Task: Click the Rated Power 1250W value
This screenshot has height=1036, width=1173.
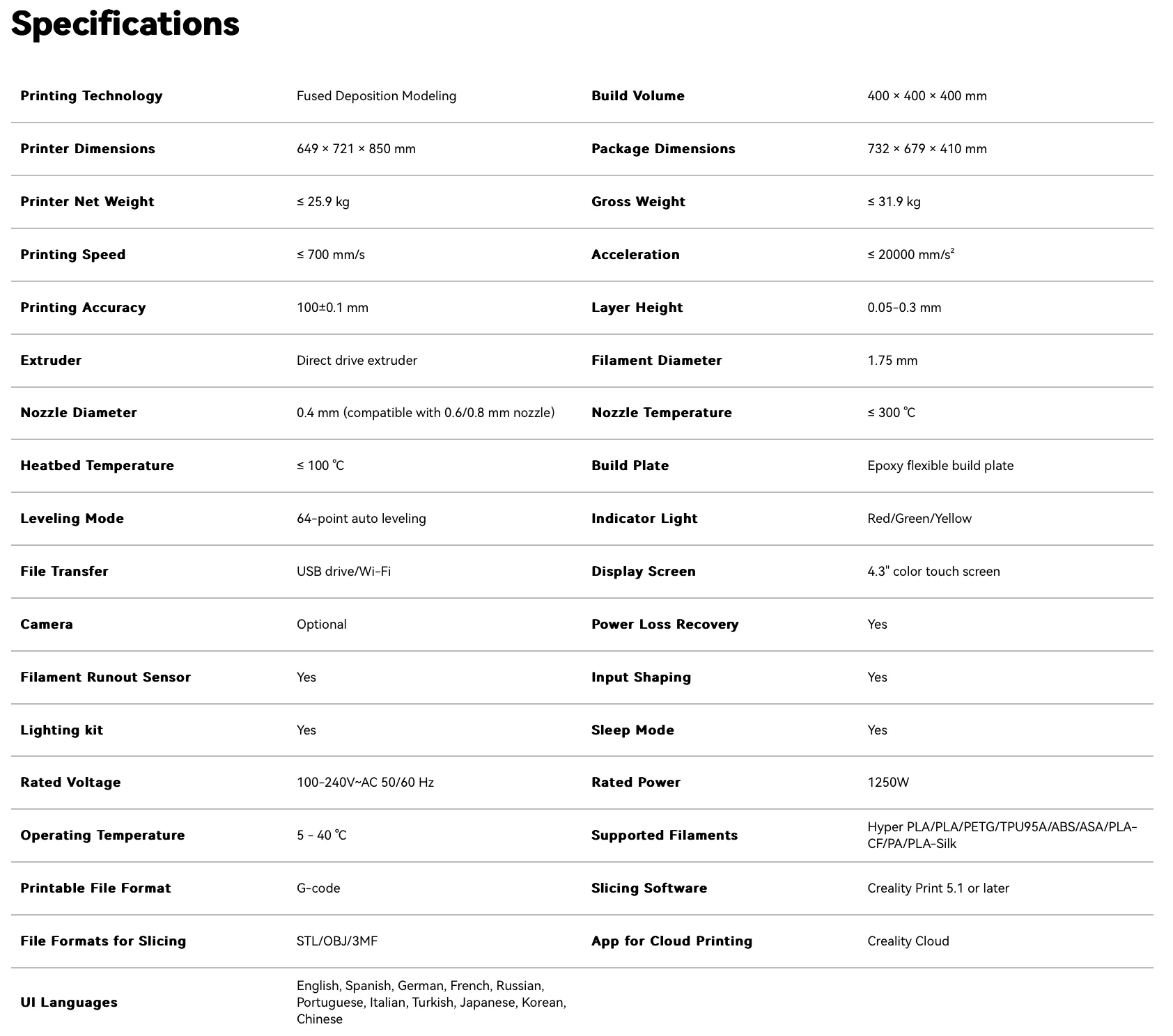Action: [x=887, y=783]
